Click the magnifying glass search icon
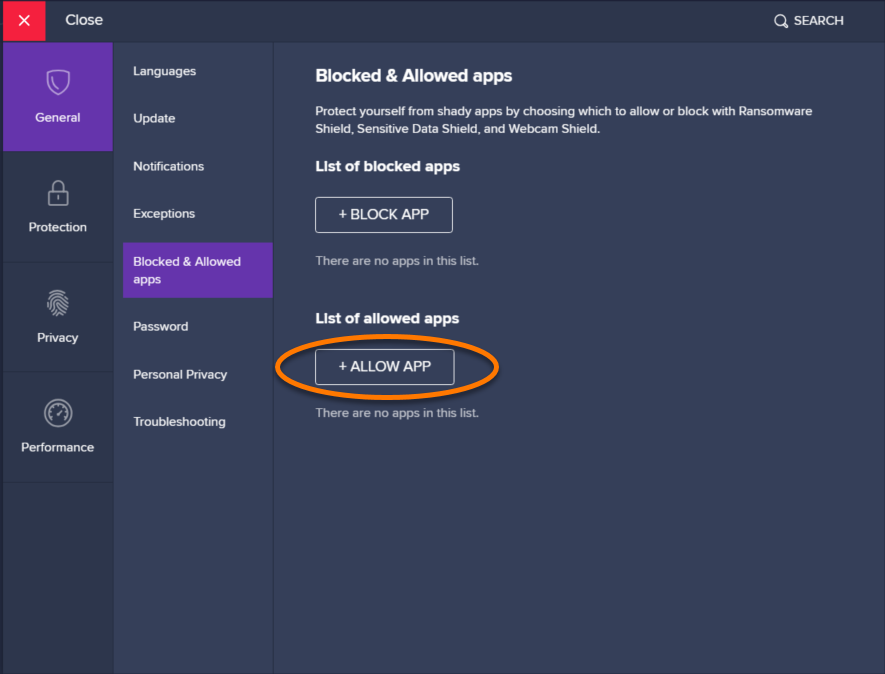The height and width of the screenshot is (674, 885). pyautogui.click(x=781, y=21)
